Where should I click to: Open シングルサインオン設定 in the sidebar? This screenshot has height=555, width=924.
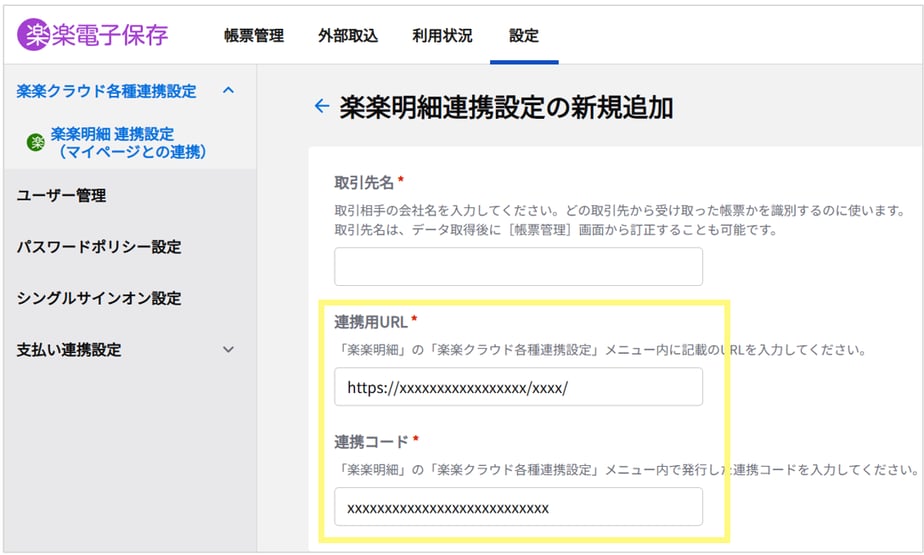99,298
